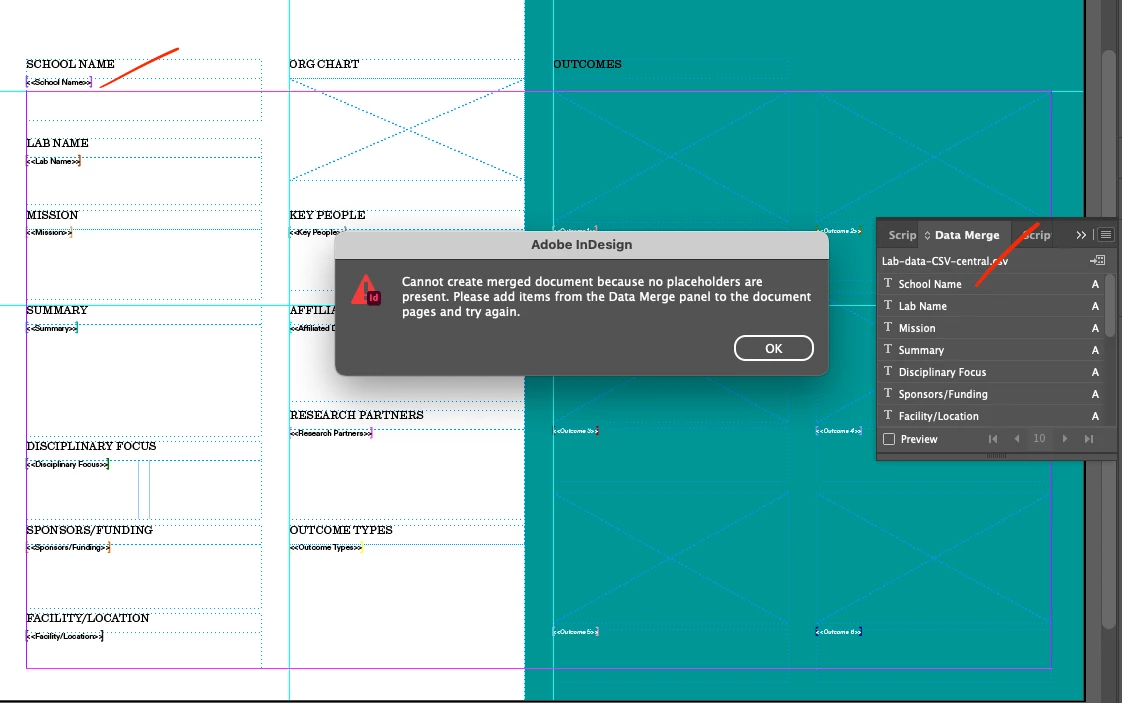Select Summary field in Data Merge panel

point(992,350)
